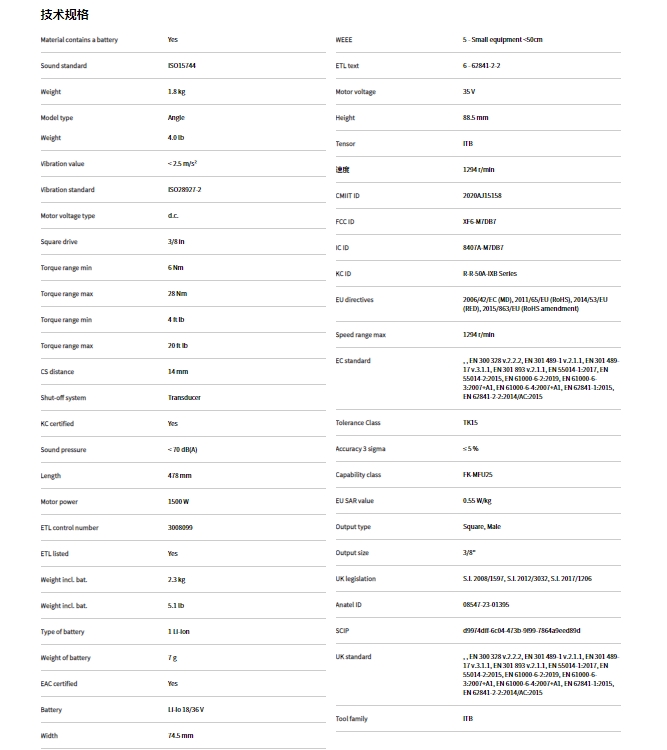Click the ISO28927-2 vibration standard value
The width and height of the screenshot is (667, 750).
(x=184, y=190)
